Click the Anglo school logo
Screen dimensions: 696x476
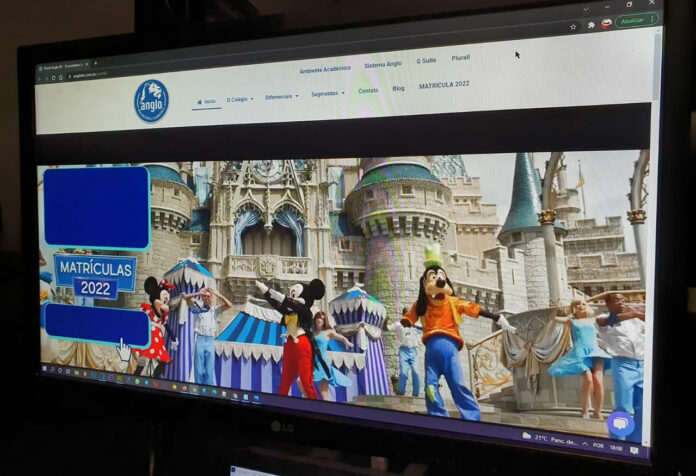coord(151,101)
